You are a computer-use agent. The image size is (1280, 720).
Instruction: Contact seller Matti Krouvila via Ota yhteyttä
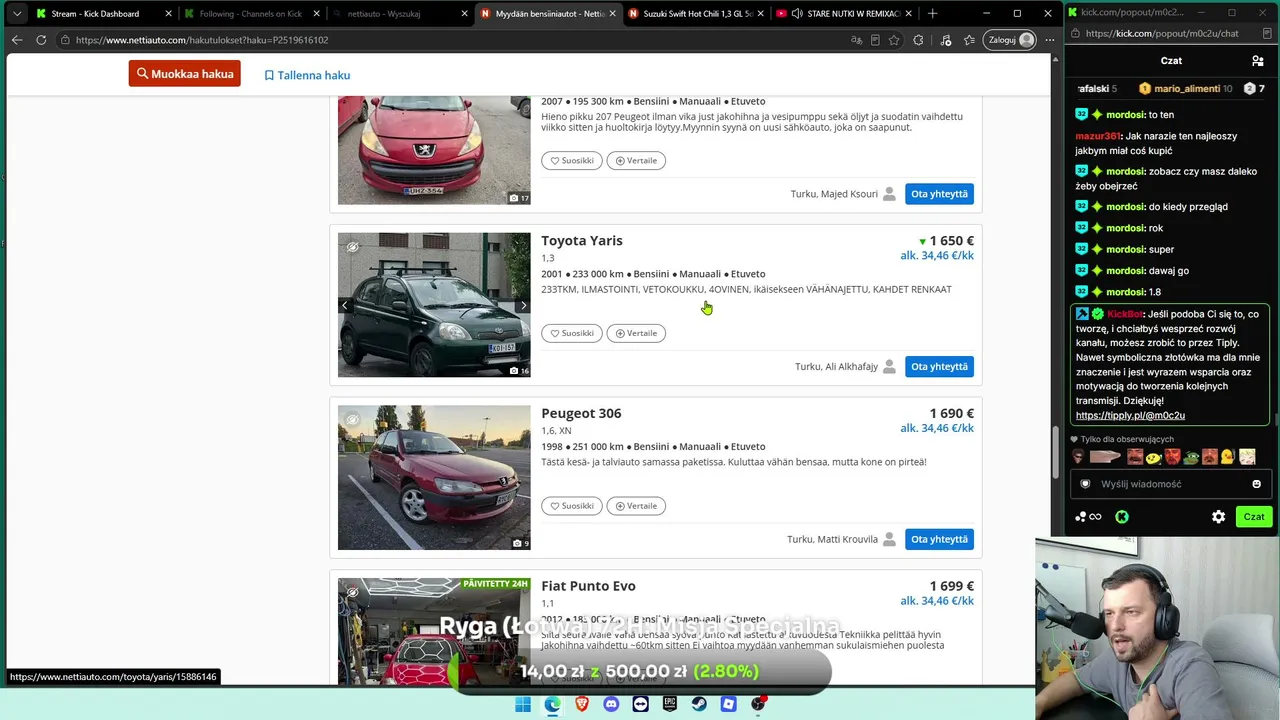939,540
